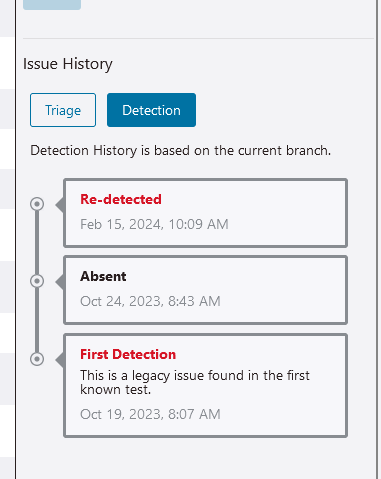Click the arrow pointer of Absent card
The width and height of the screenshot is (381, 479).
click(x=60, y=282)
